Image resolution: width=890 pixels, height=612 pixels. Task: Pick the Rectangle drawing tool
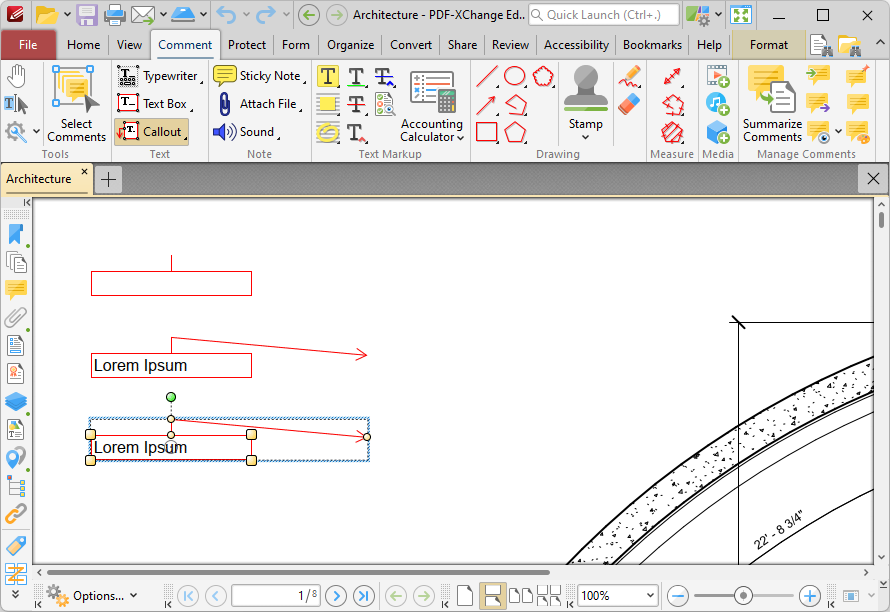tap(487, 132)
